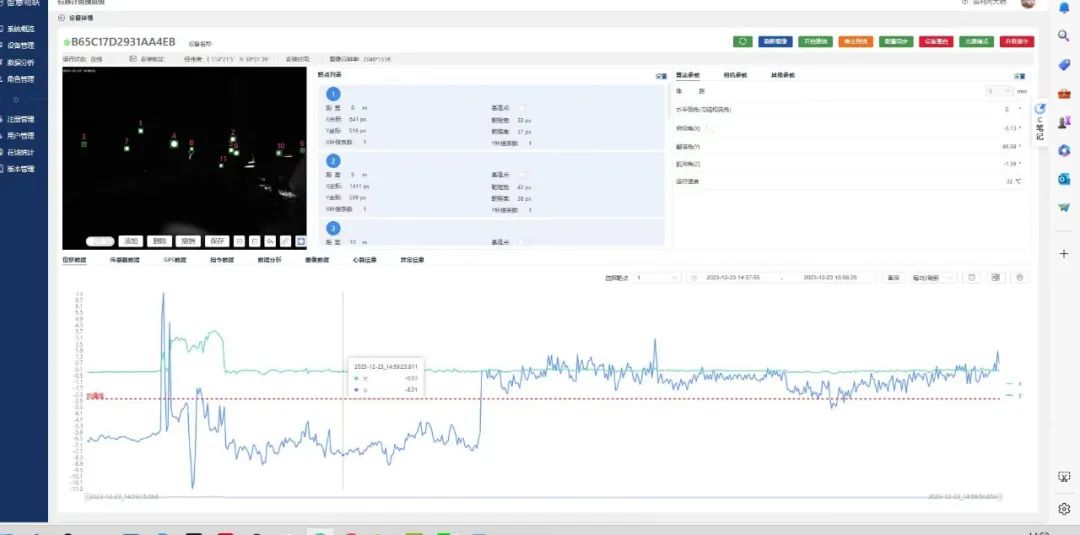Toggle the 基准点 switch for target 1
Screen dimensions: 1080x535
pyautogui.click(x=525, y=107)
